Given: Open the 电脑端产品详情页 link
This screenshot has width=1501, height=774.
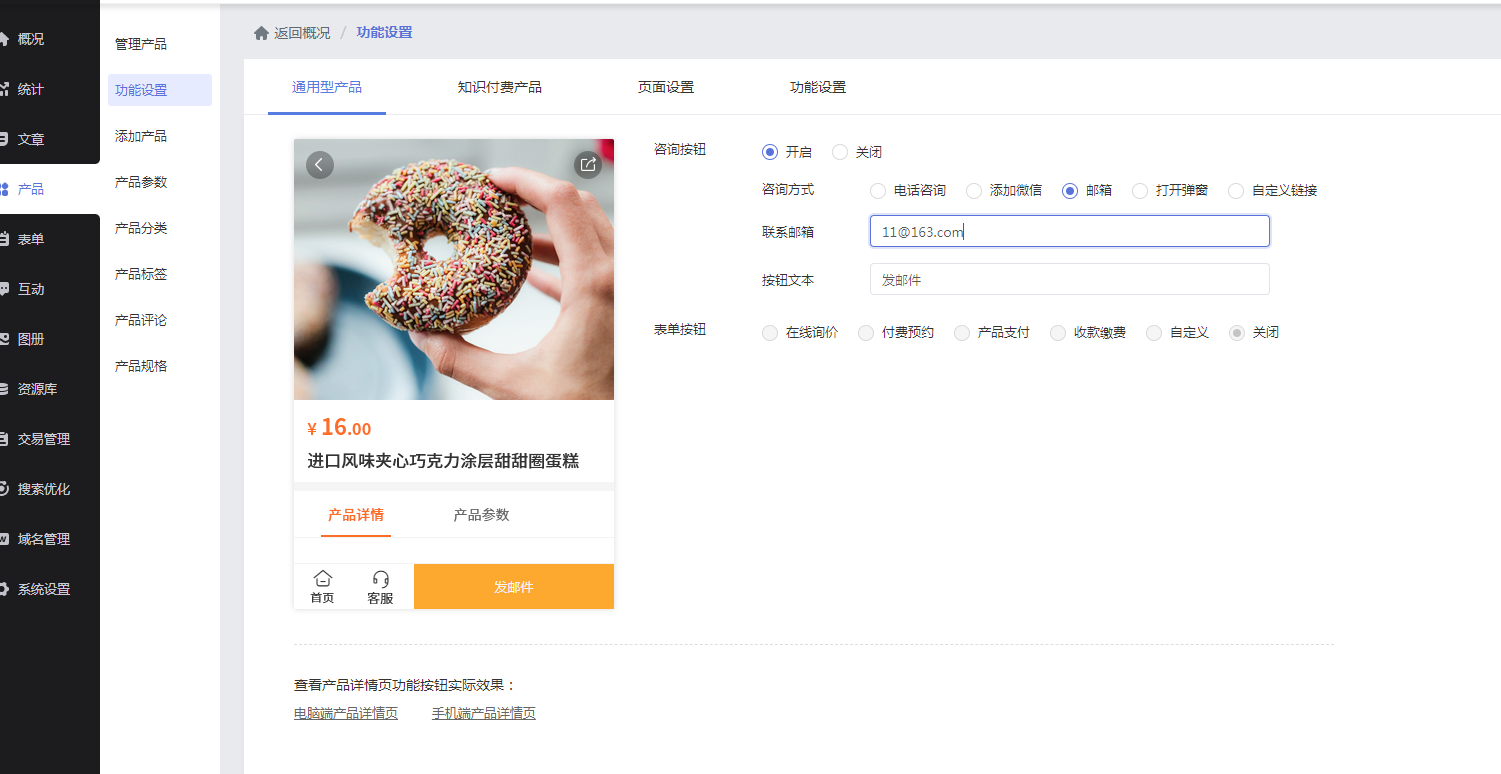Looking at the screenshot, I should [x=346, y=713].
